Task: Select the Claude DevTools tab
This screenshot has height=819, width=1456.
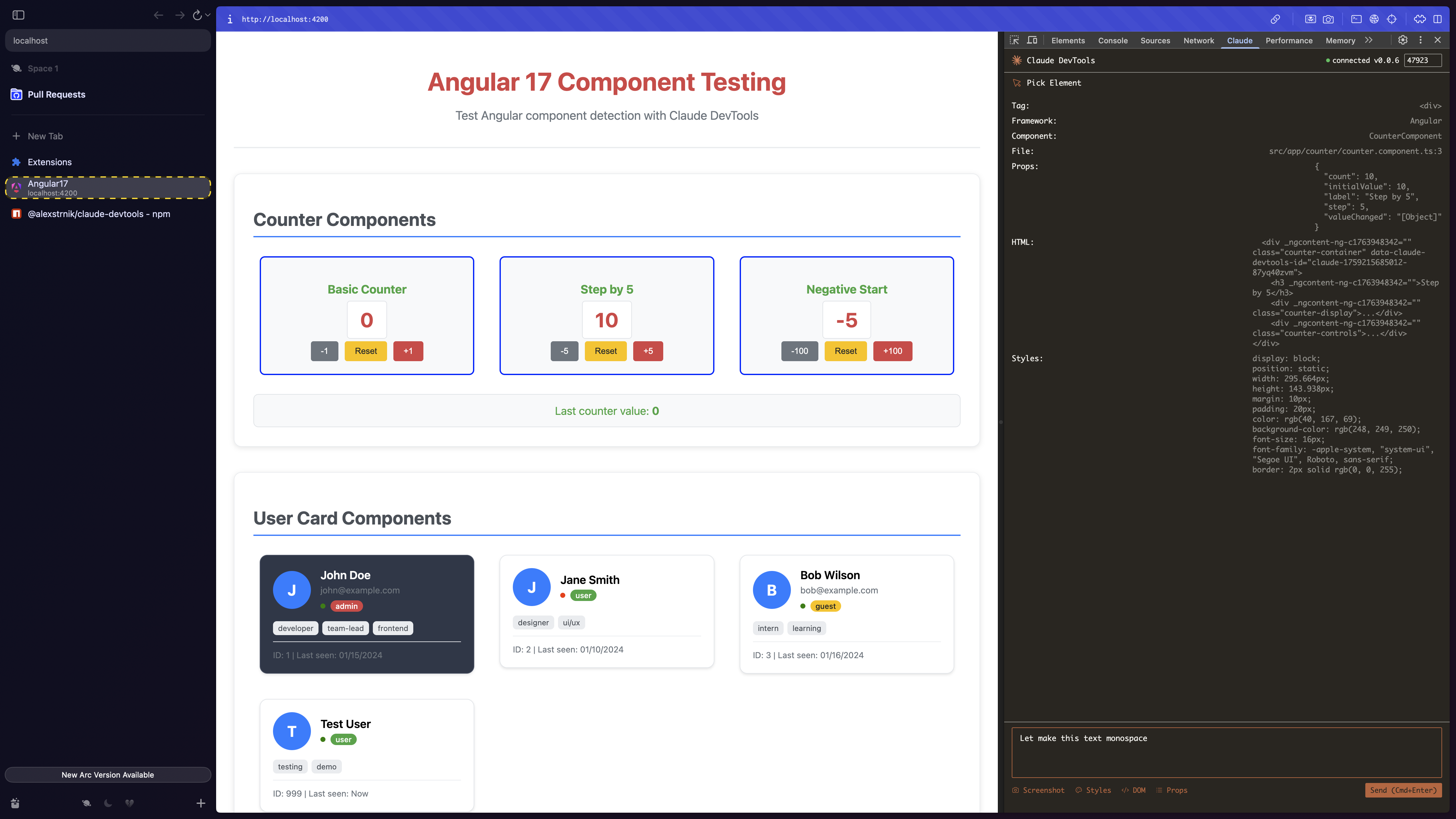Action: [1240, 41]
